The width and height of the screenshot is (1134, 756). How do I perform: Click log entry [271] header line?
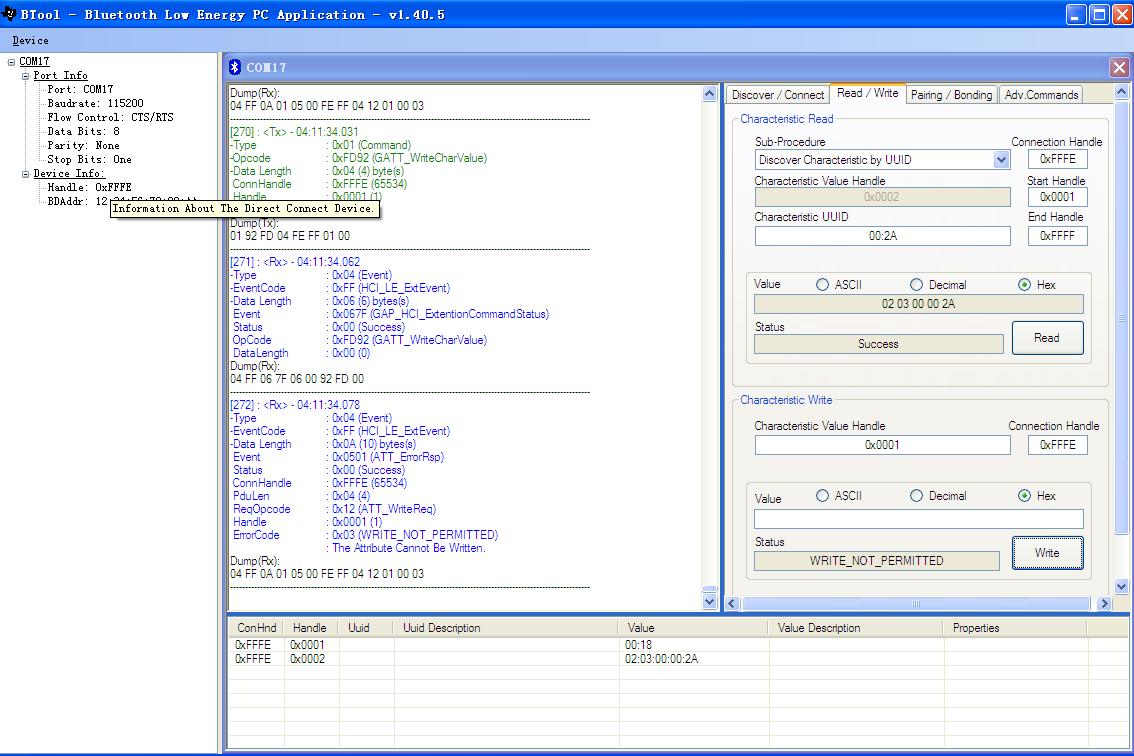(x=294, y=262)
